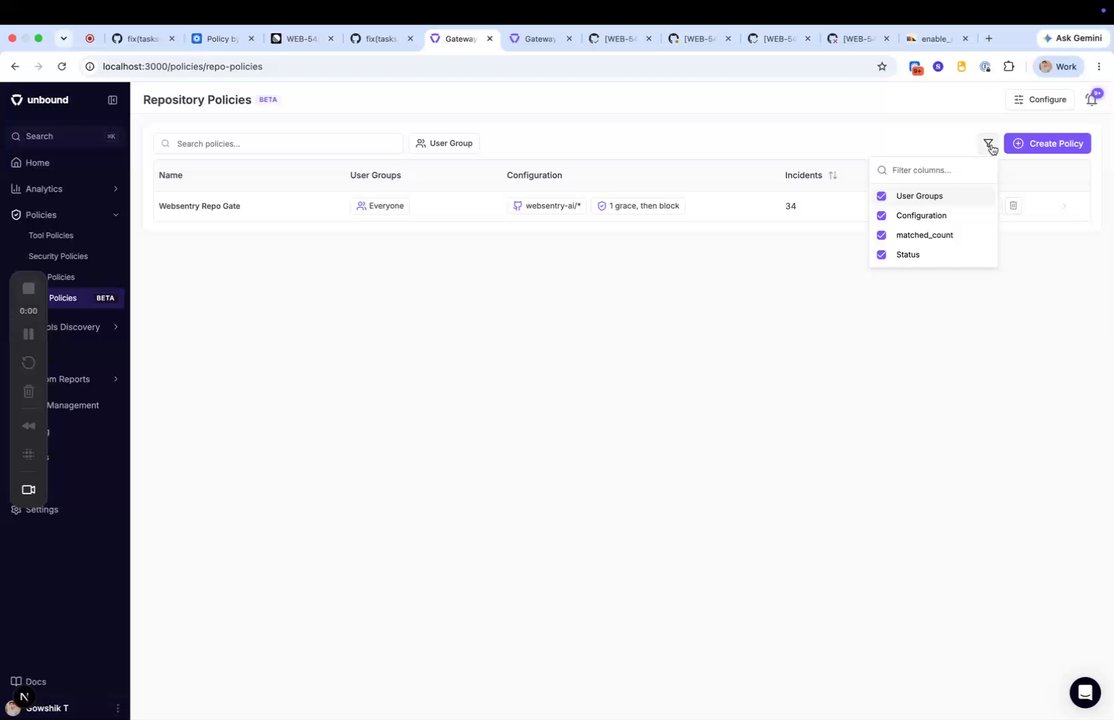Delete the Websentry Repo Gate policy
The image size is (1114, 720).
point(1014,206)
